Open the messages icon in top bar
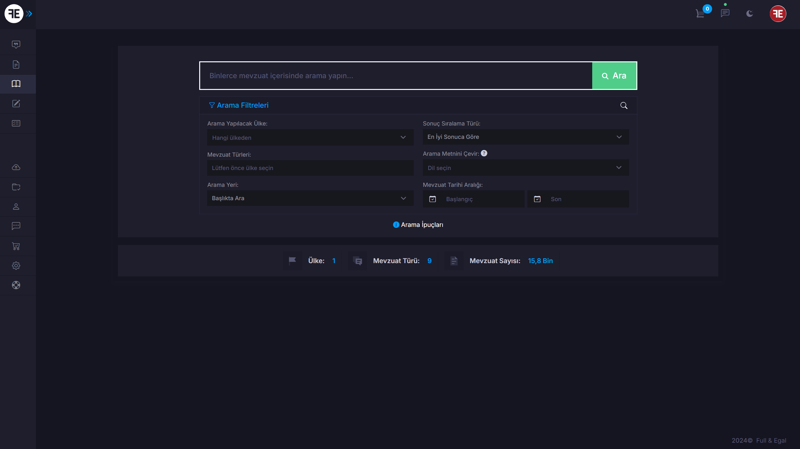The image size is (800, 449). 725,14
